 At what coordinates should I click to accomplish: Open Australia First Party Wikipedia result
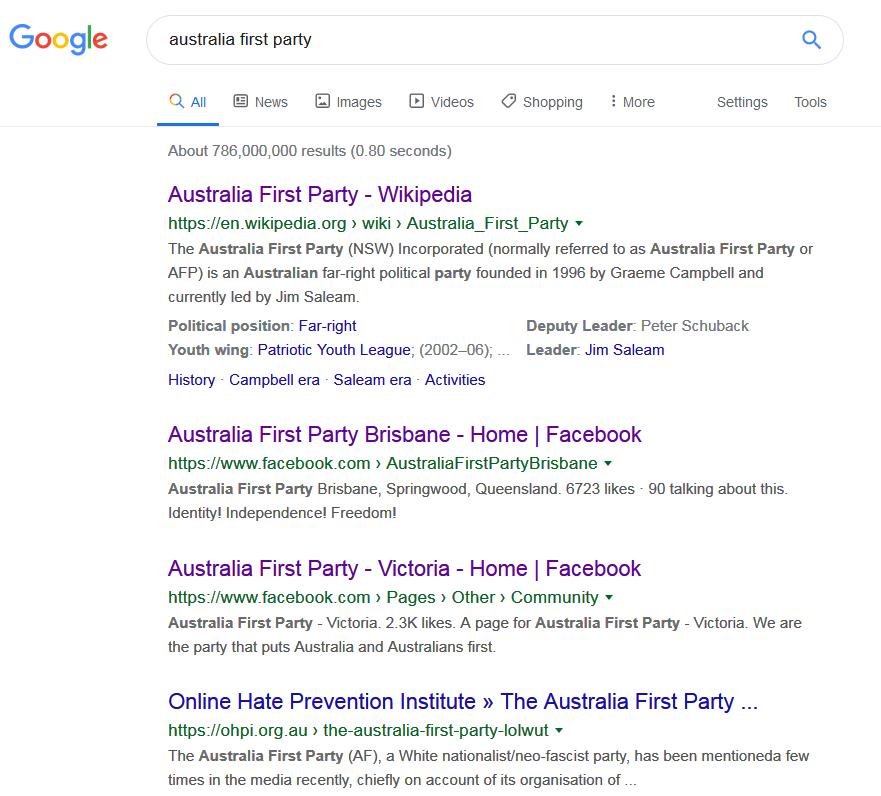click(320, 194)
